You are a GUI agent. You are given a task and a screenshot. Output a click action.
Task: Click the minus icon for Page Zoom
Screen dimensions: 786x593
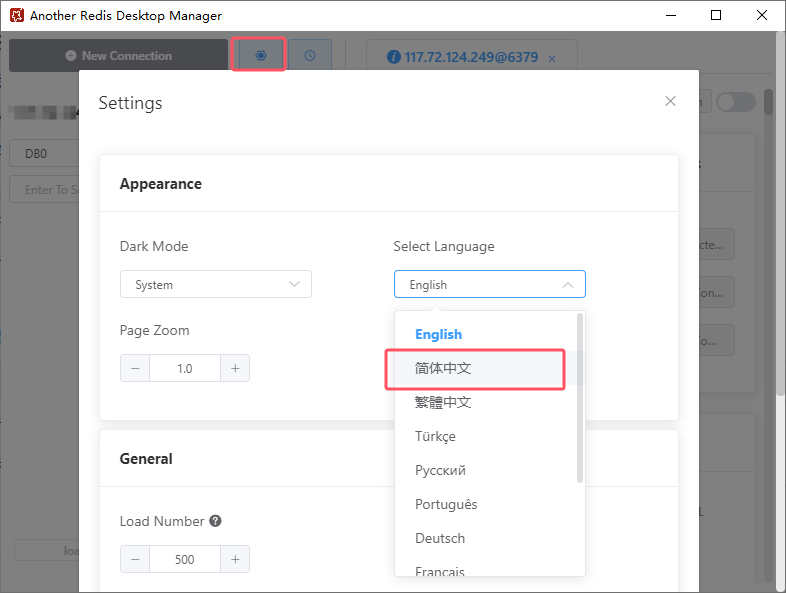pyautogui.click(x=135, y=368)
